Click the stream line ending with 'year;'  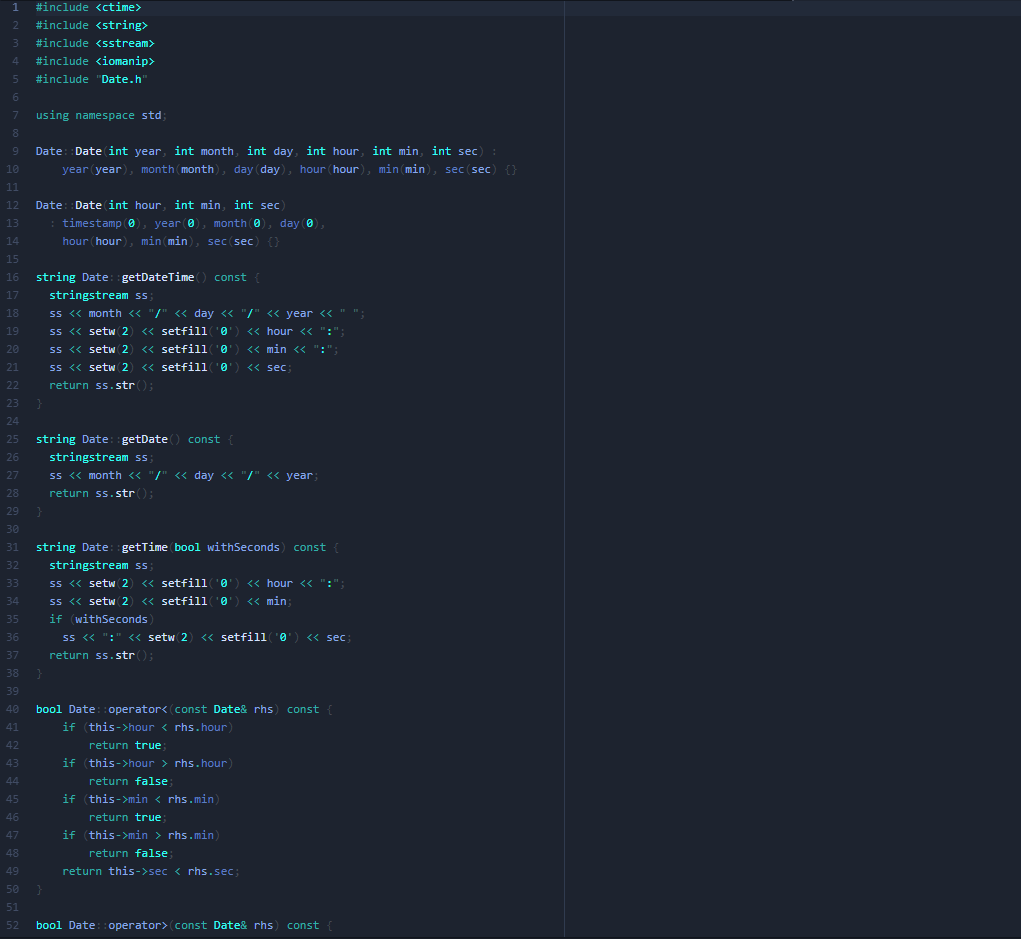pyautogui.click(x=184, y=475)
